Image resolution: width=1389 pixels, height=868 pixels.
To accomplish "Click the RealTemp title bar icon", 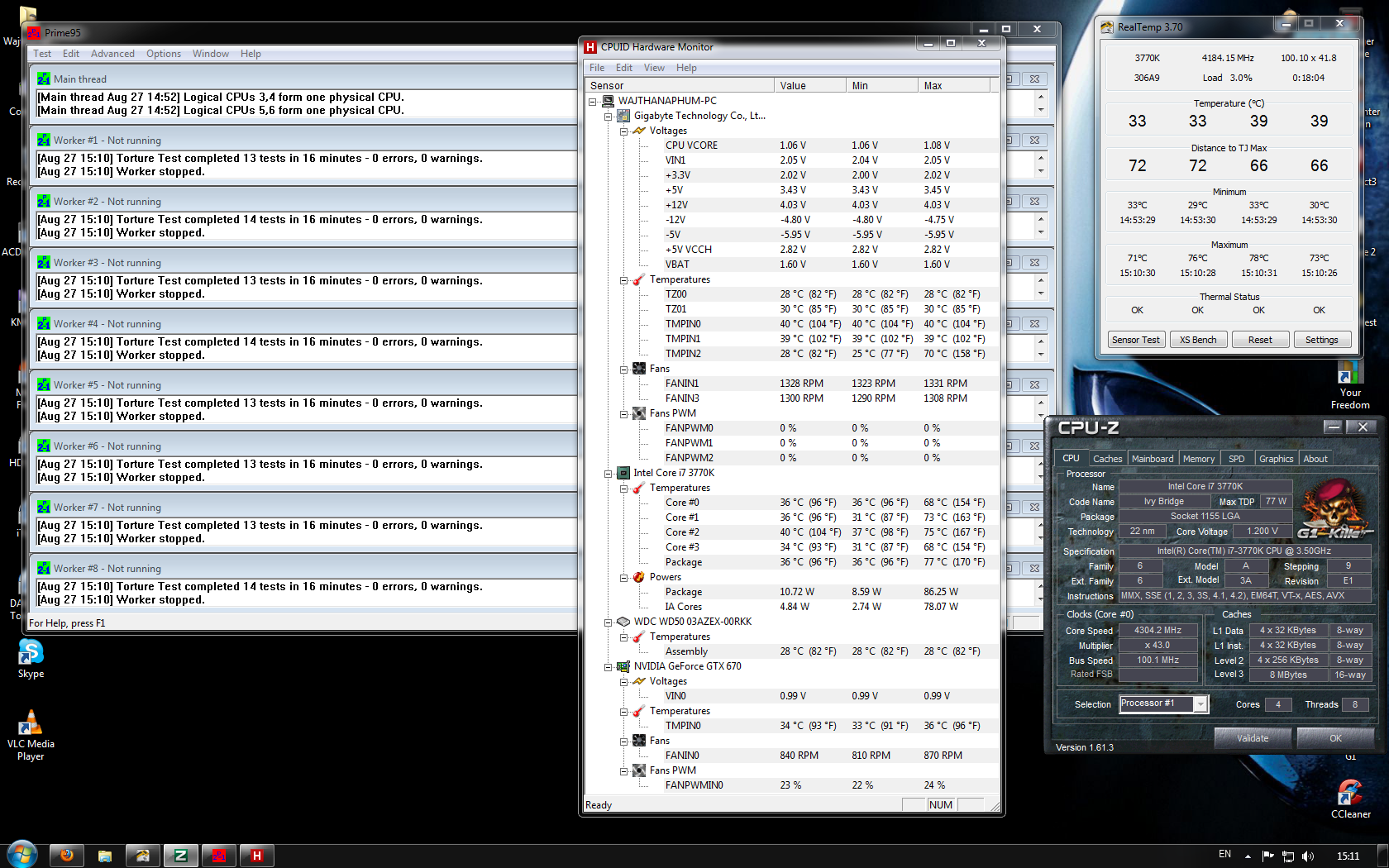I will (x=1107, y=27).
